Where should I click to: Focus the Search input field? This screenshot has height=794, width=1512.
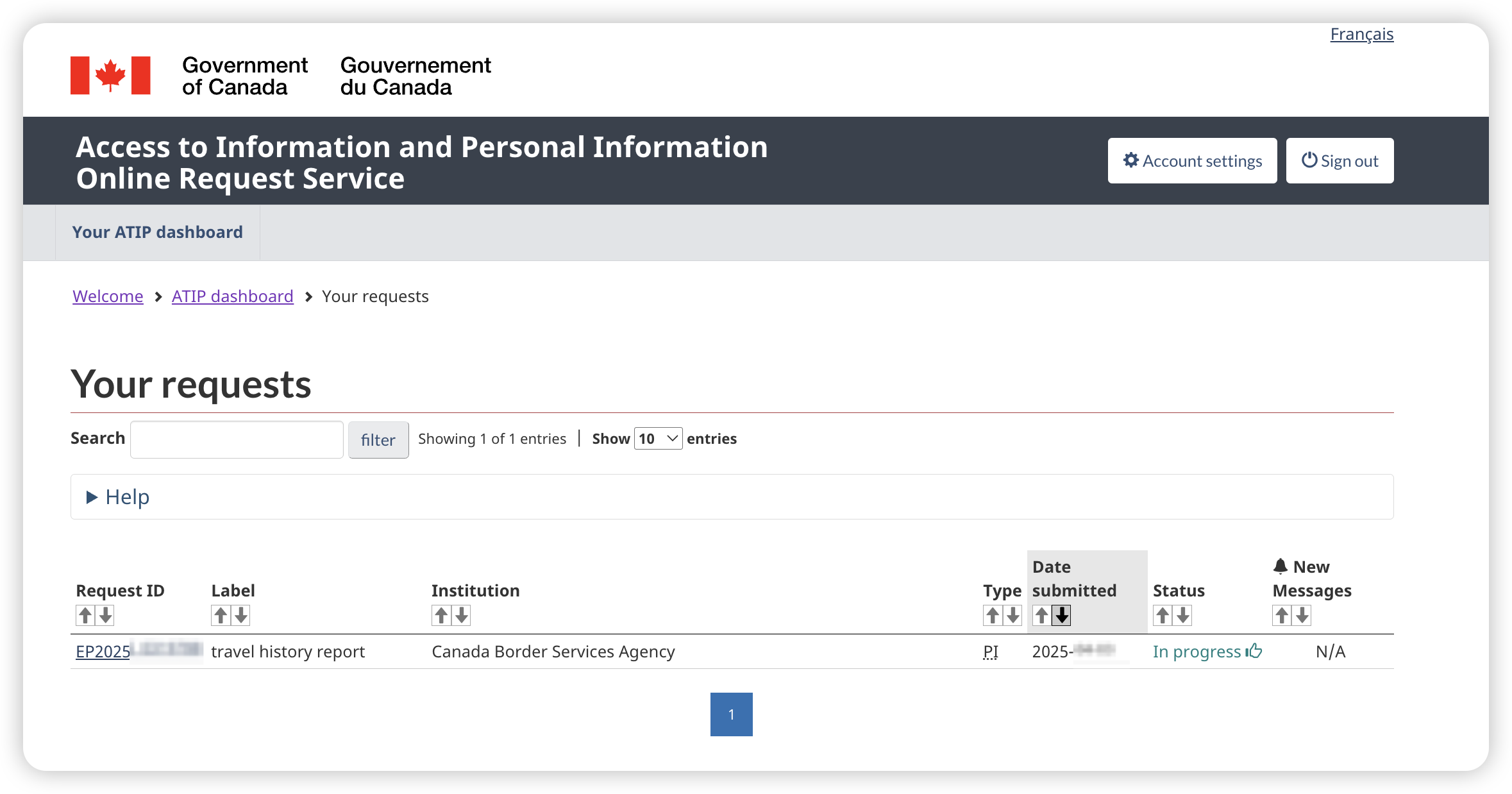(x=237, y=439)
